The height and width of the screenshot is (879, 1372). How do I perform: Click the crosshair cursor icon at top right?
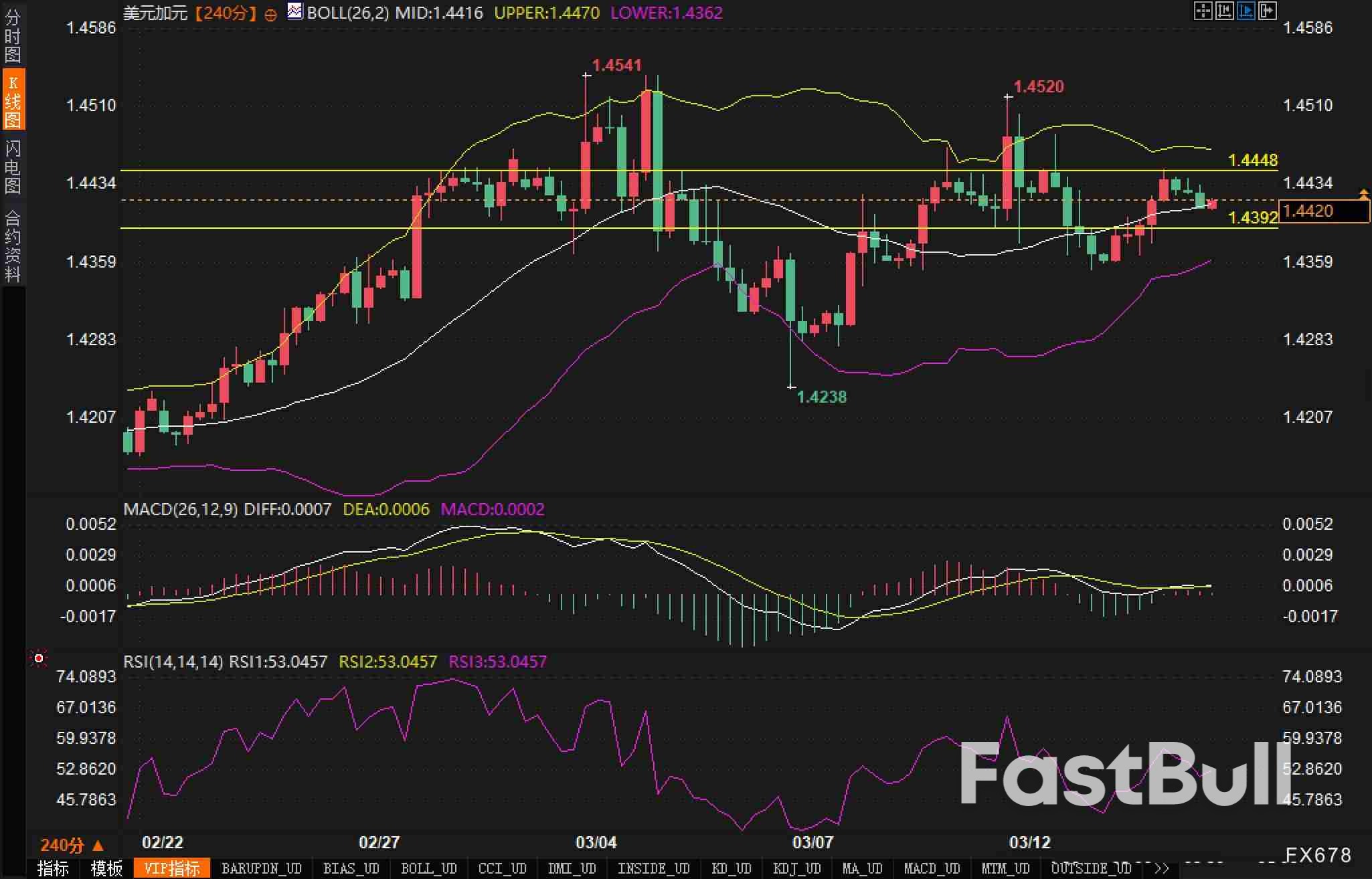pyautogui.click(x=1203, y=11)
